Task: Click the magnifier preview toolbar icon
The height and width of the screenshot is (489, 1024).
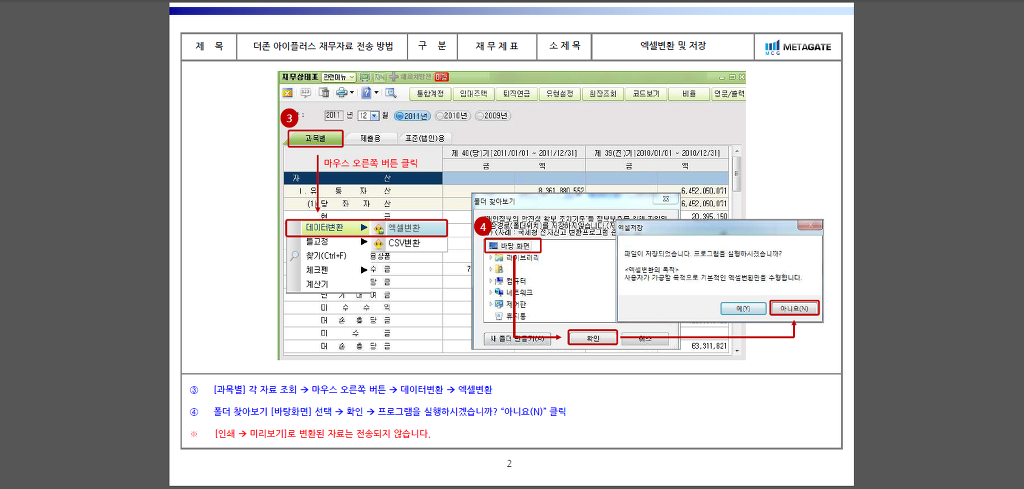Action: pyautogui.click(x=391, y=93)
